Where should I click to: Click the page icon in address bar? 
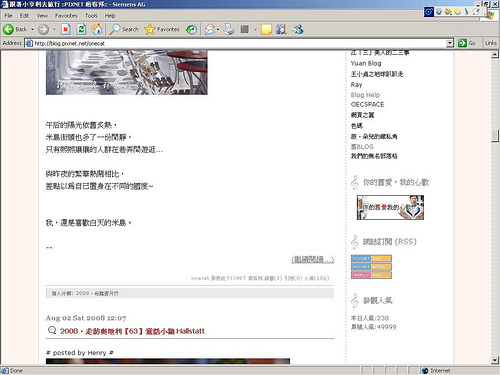pyautogui.click(x=29, y=43)
